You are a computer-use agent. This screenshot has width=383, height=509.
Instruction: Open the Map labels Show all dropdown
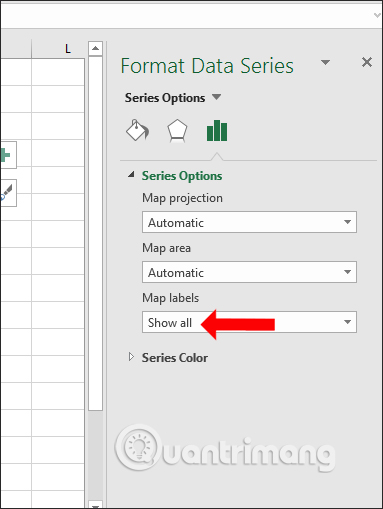[x=249, y=322]
